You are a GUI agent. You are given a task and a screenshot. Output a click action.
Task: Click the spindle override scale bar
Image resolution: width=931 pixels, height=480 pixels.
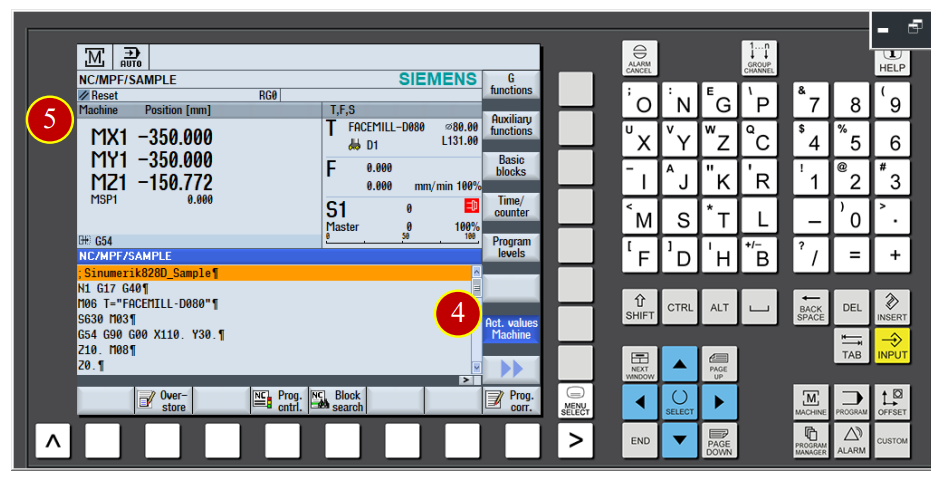click(x=403, y=238)
